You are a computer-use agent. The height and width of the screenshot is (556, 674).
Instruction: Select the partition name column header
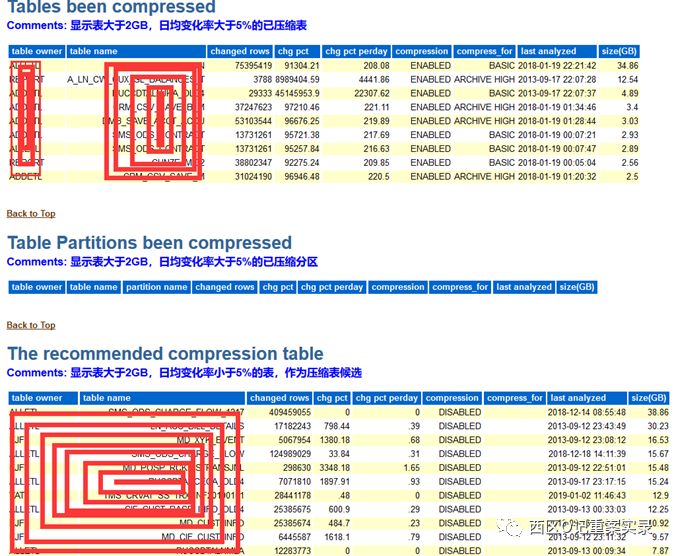click(x=156, y=287)
